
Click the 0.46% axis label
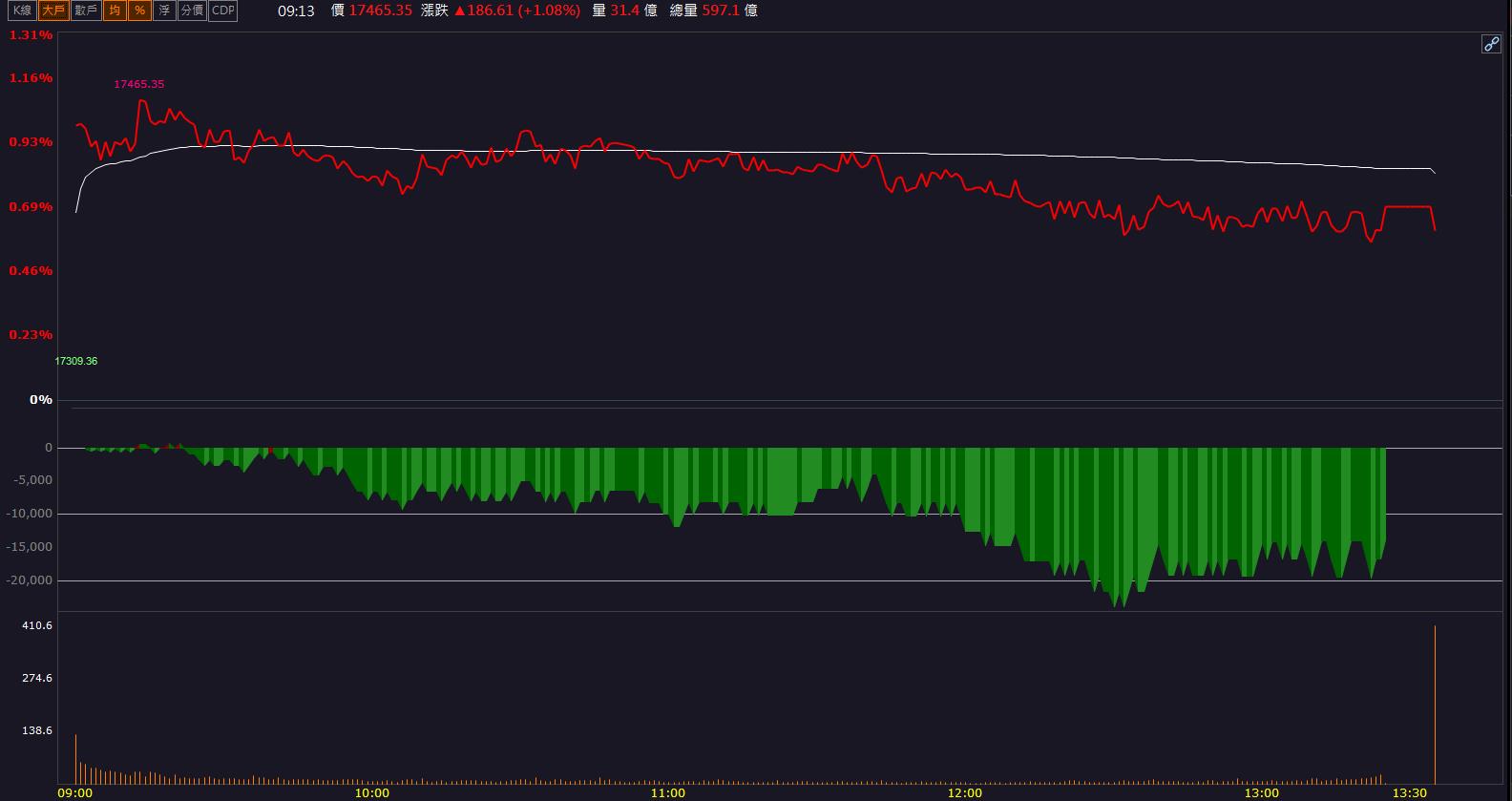31,271
